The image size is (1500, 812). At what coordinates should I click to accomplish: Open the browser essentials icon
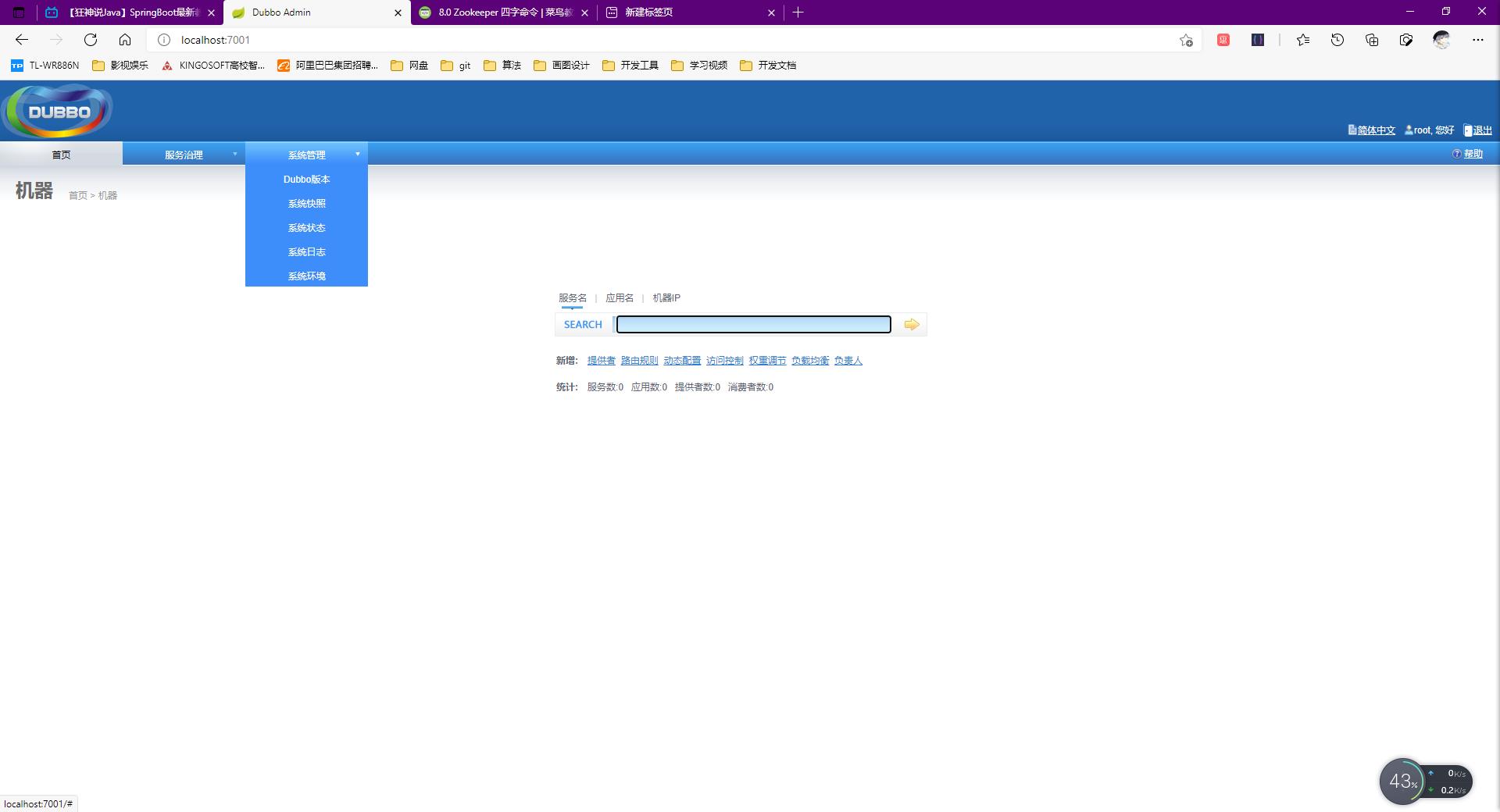(1406, 40)
